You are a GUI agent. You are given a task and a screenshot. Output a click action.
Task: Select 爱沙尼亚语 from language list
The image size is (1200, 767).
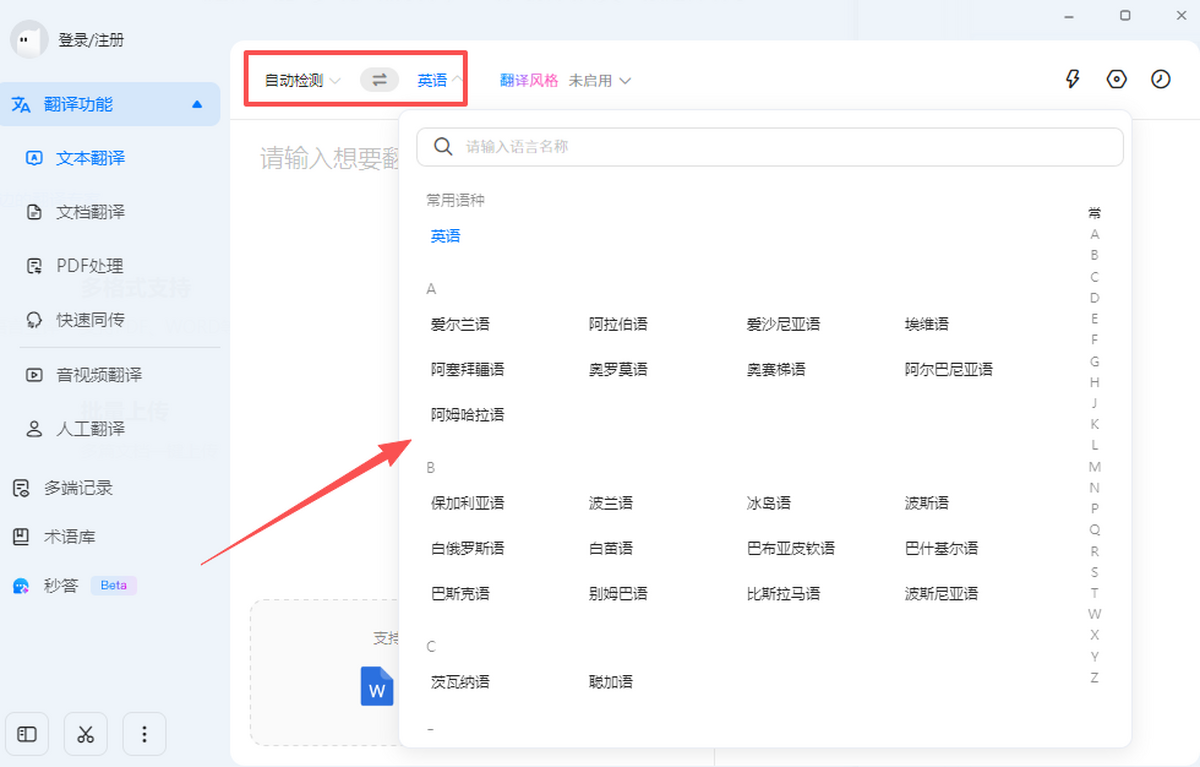(x=783, y=325)
